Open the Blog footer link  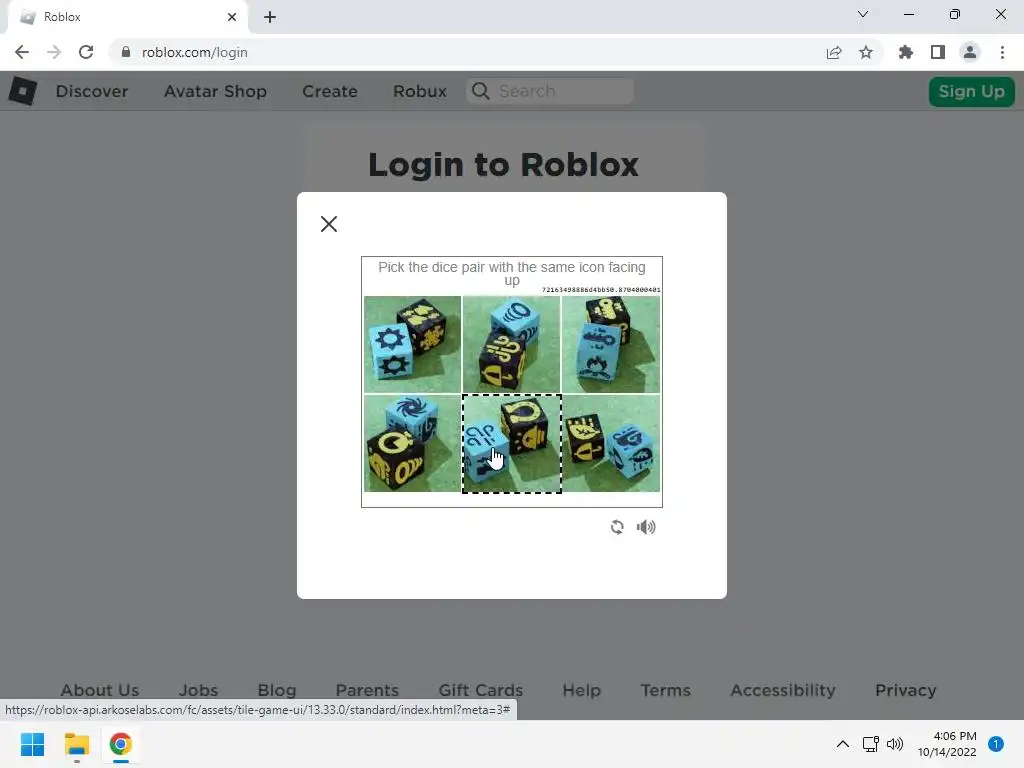click(277, 690)
